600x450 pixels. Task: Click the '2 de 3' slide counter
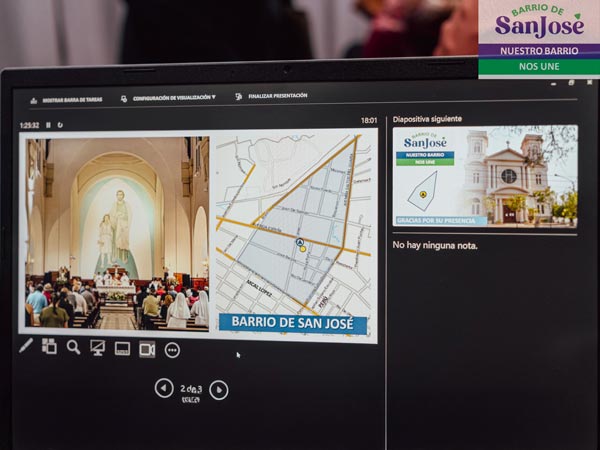[x=191, y=388]
